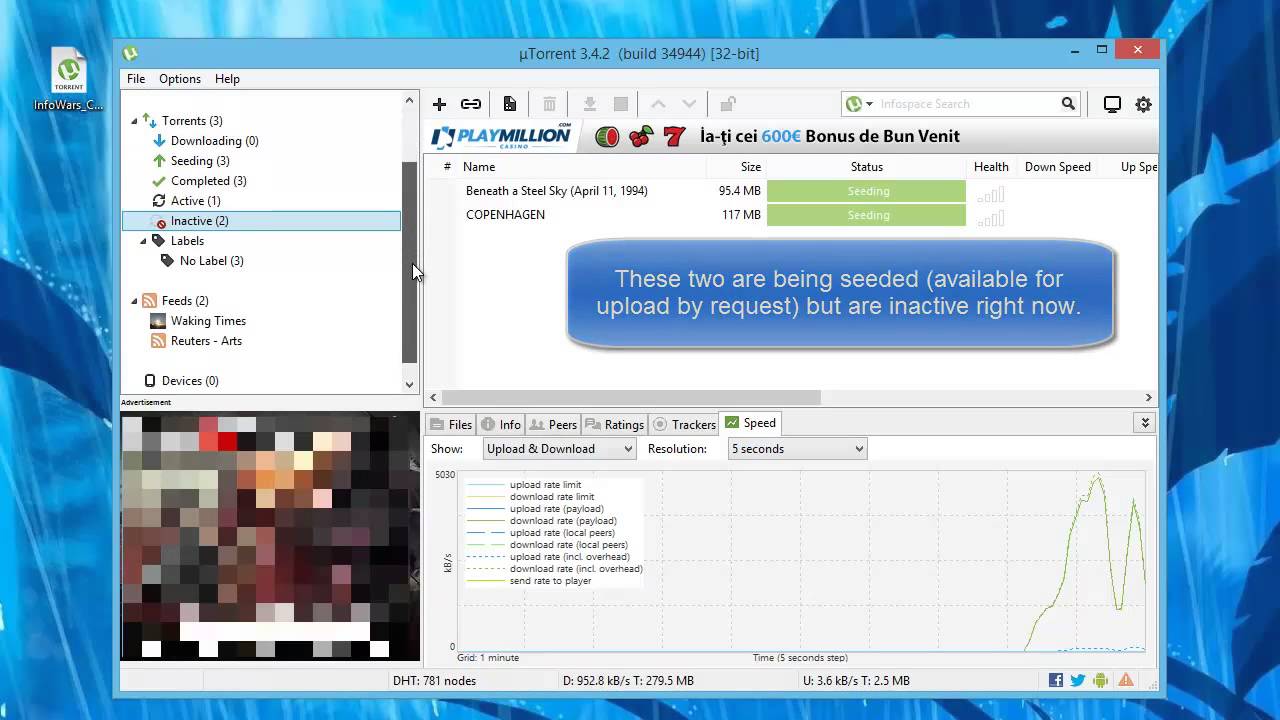Collapse the Labels tree node
1280x720 pixels.
point(144,241)
